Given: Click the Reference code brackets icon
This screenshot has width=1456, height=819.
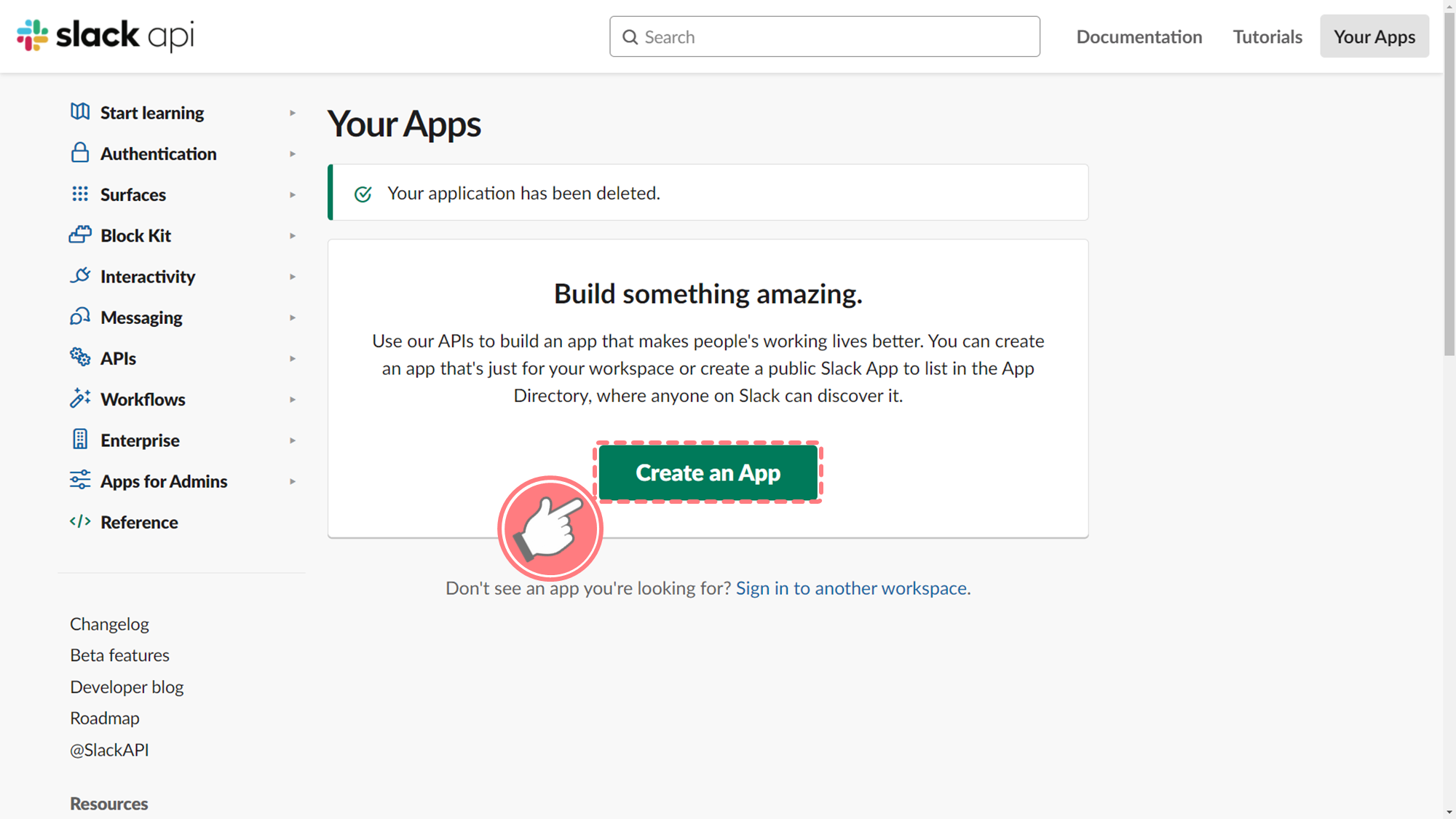Looking at the screenshot, I should 80,521.
